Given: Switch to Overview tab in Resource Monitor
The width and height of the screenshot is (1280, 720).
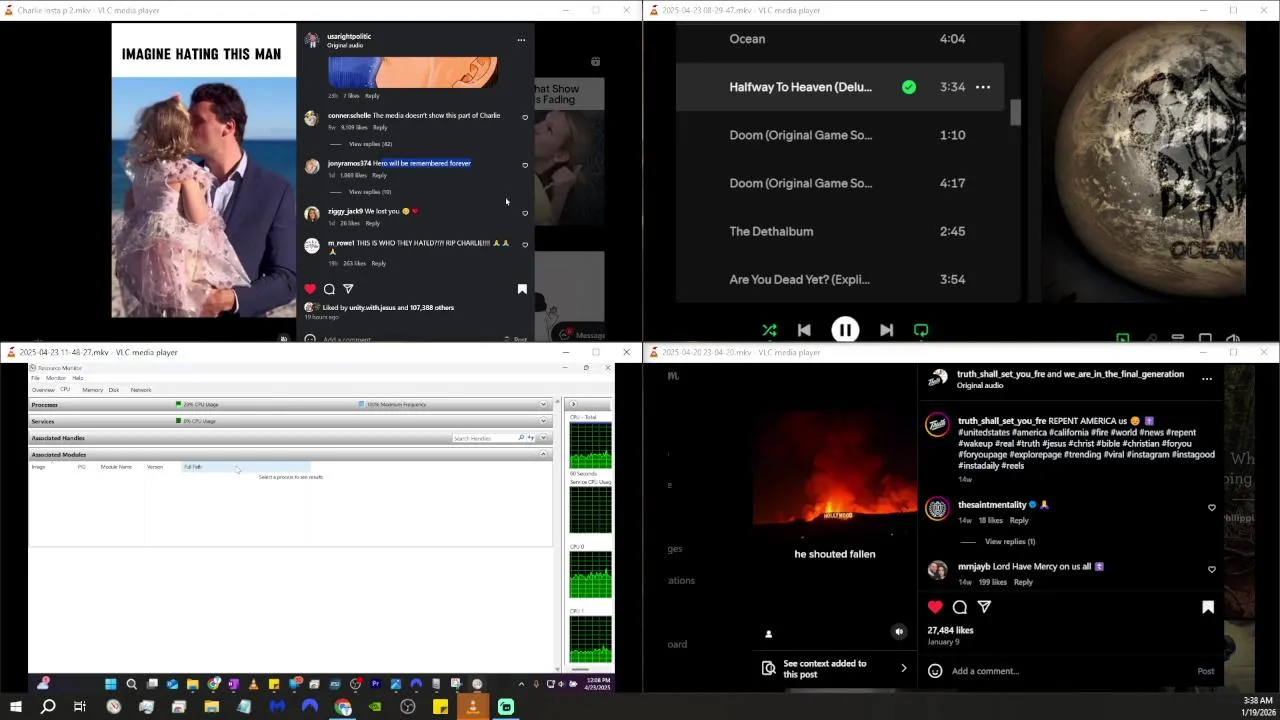Looking at the screenshot, I should [x=43, y=390].
